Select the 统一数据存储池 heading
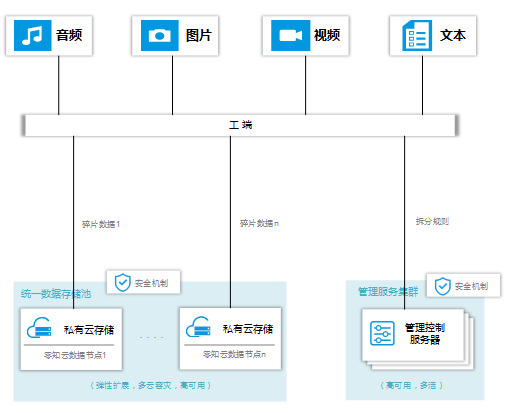Viewport: 506px width, 413px height. point(56,294)
